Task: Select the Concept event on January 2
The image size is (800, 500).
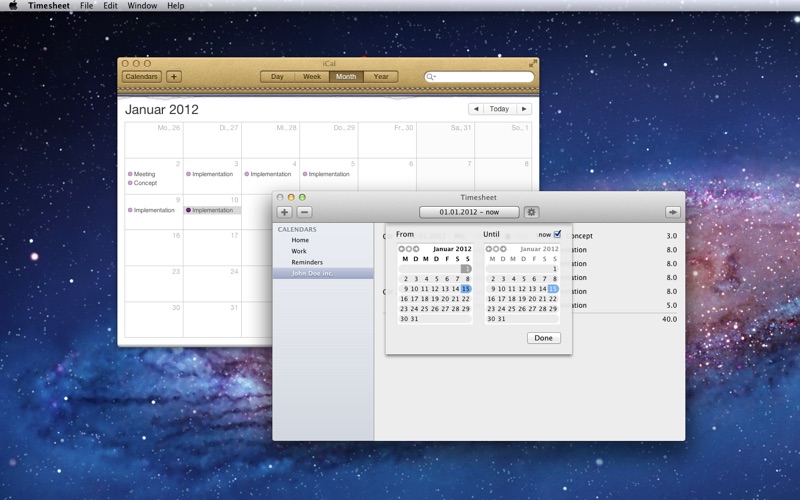Action: click(x=142, y=183)
